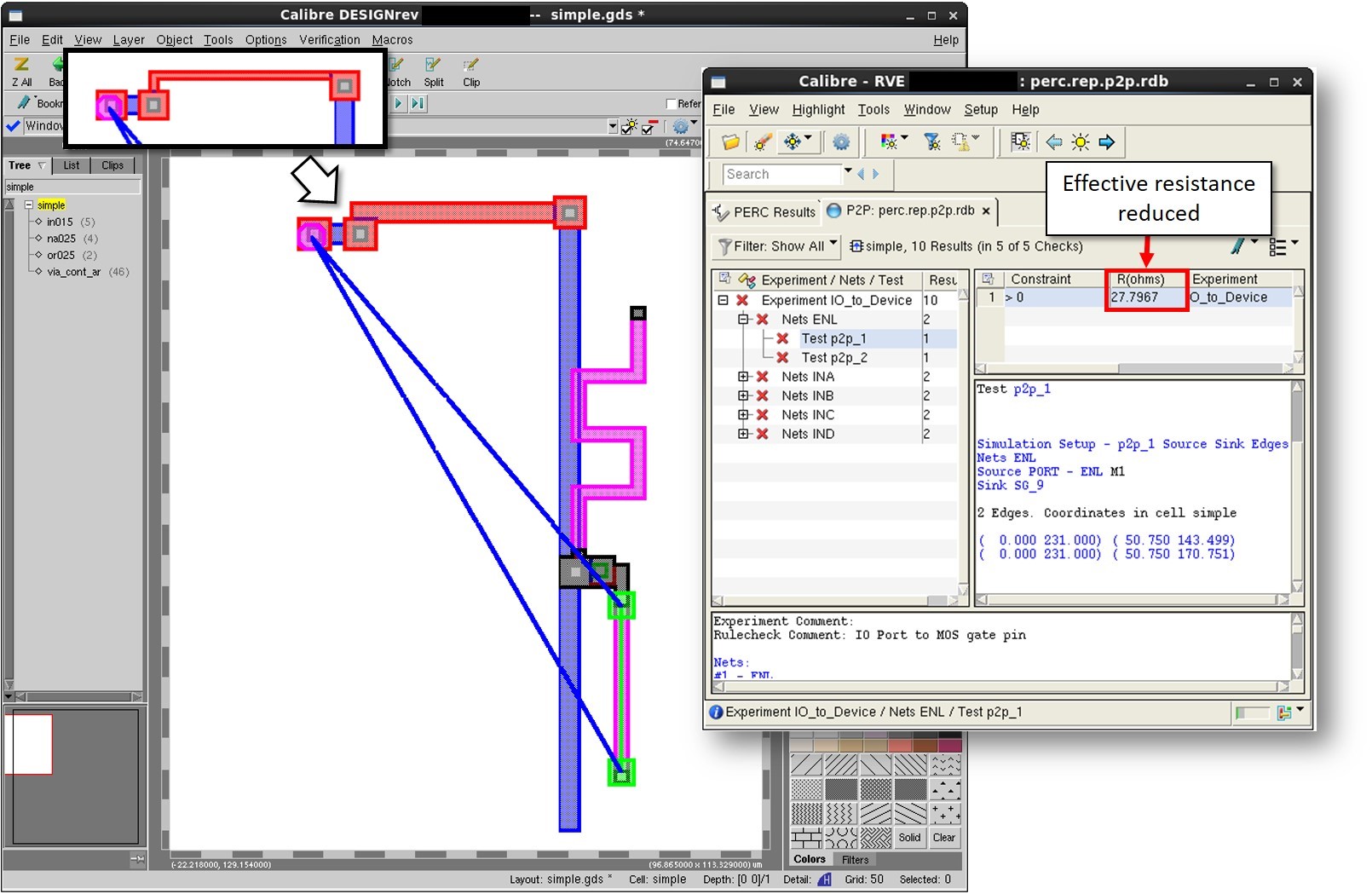Click the filter highlight funnel icon in RVE
The image size is (1372, 894).
932,142
